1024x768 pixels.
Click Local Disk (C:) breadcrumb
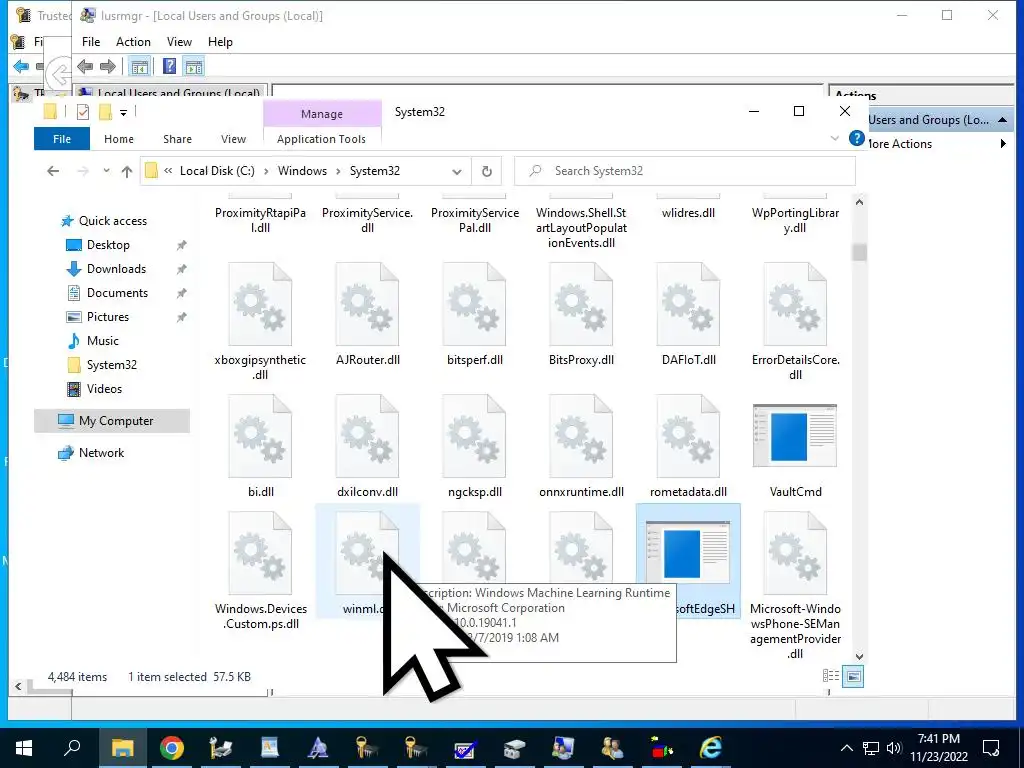tap(217, 171)
